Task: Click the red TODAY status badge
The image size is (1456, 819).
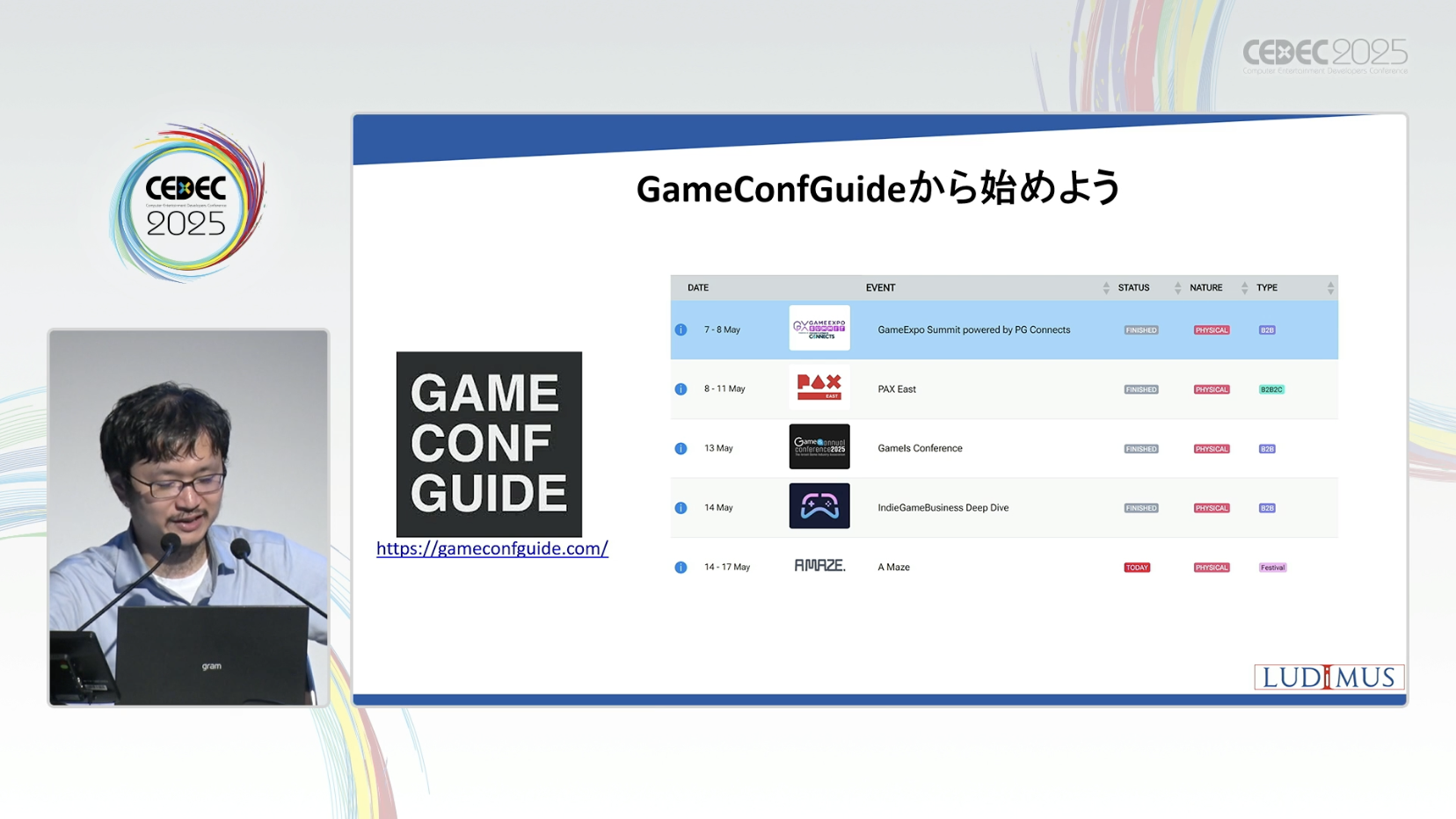Action: click(x=1136, y=568)
